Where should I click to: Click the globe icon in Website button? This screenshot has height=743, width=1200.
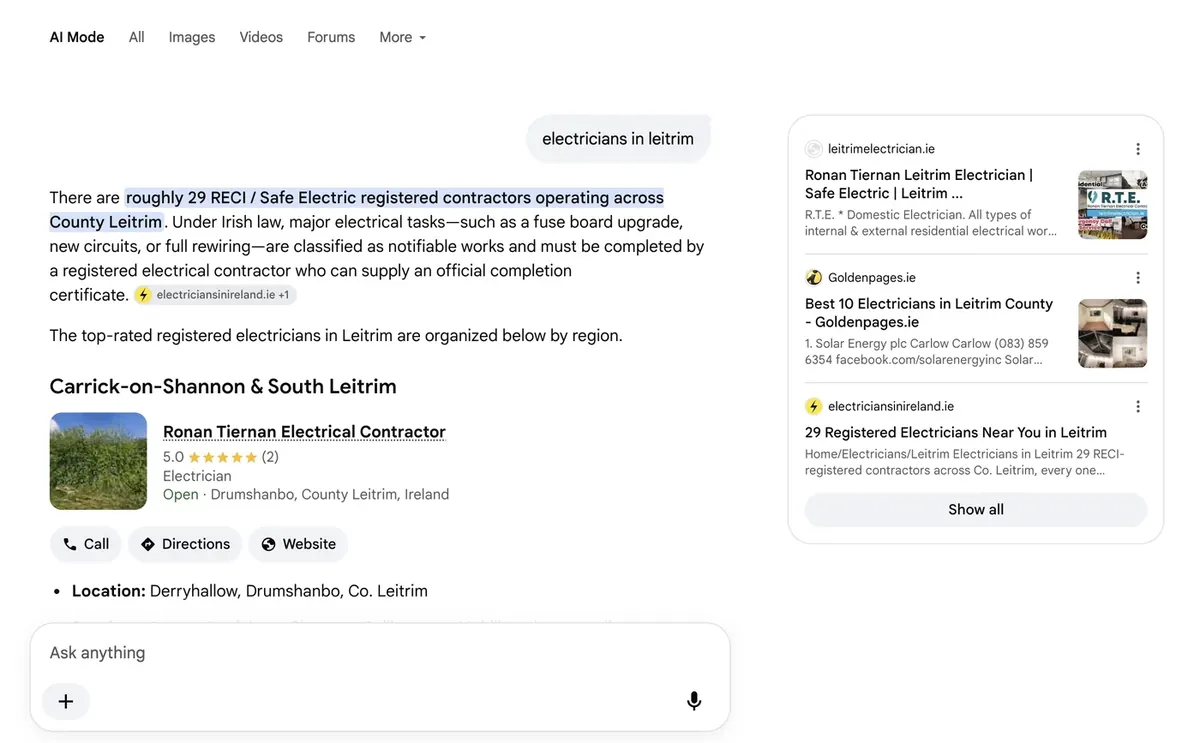pyautogui.click(x=268, y=544)
